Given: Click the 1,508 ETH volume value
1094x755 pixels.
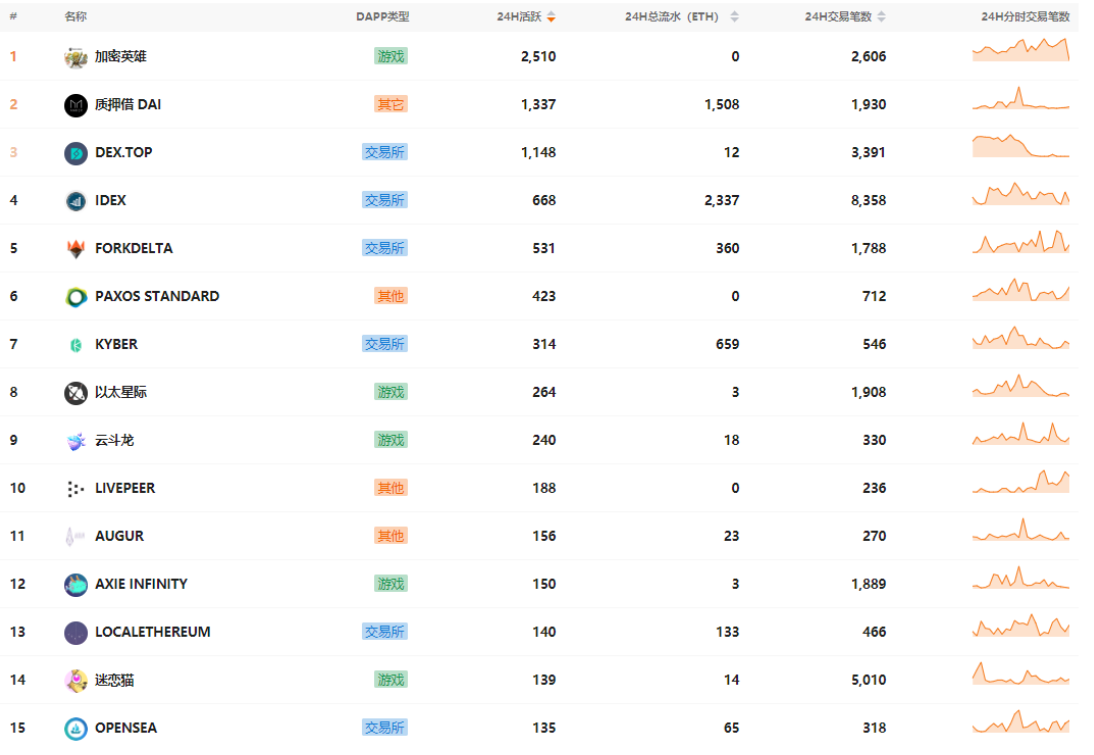Looking at the screenshot, I should click(x=721, y=105).
